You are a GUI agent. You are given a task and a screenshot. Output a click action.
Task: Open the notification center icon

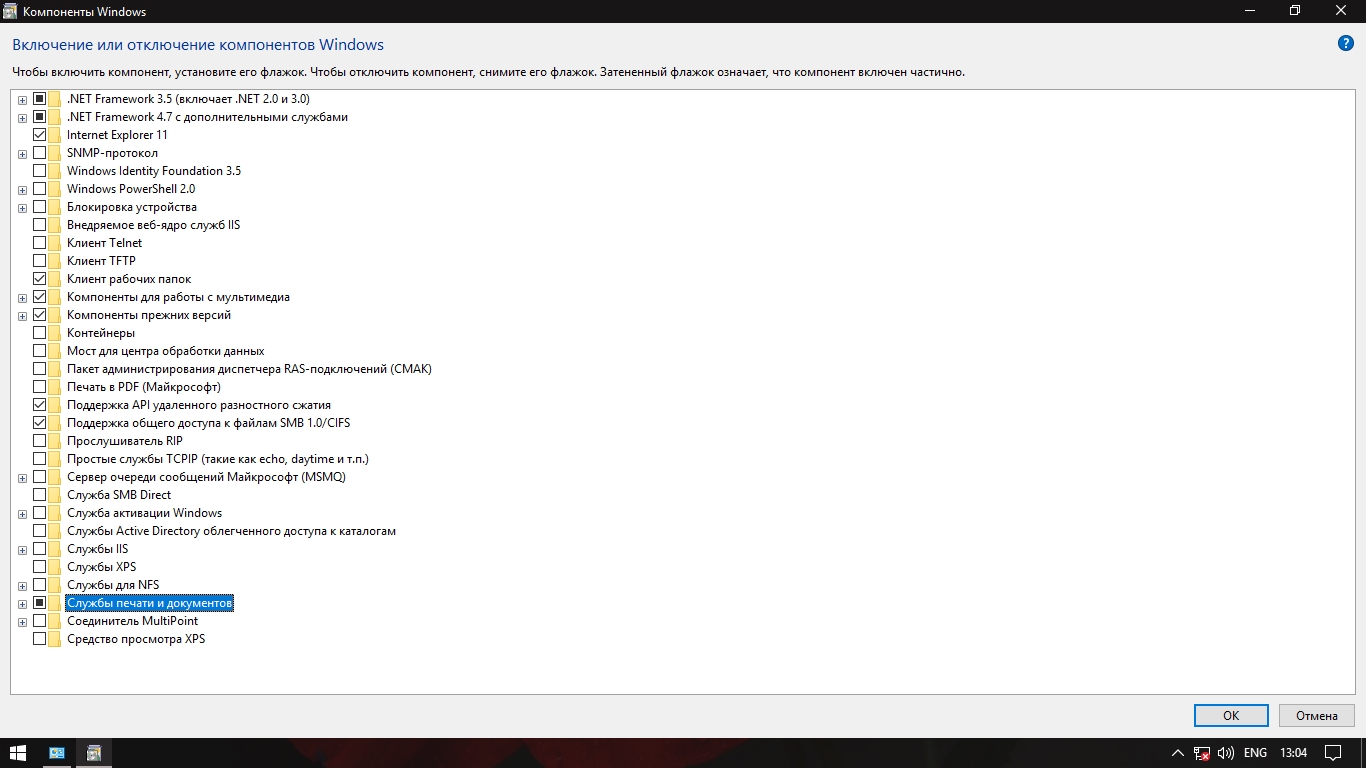[1332, 752]
